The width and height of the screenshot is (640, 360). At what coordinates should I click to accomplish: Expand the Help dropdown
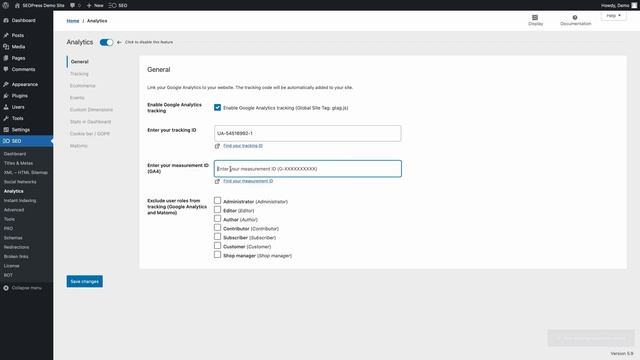tap(613, 16)
